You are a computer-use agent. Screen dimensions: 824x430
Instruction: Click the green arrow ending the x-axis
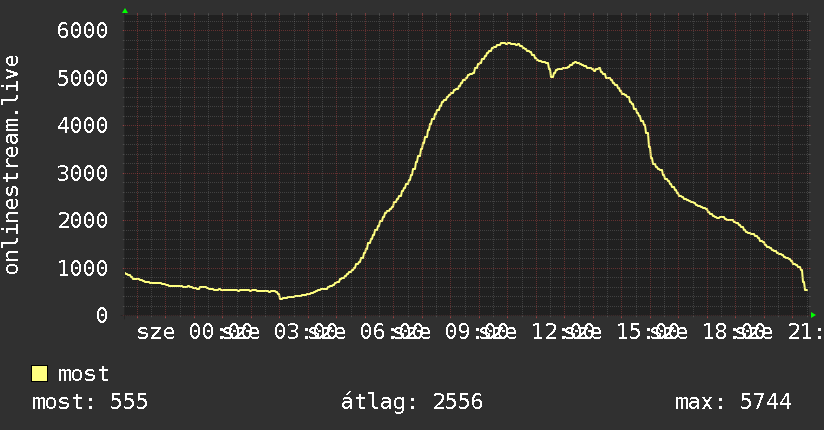[813, 315]
